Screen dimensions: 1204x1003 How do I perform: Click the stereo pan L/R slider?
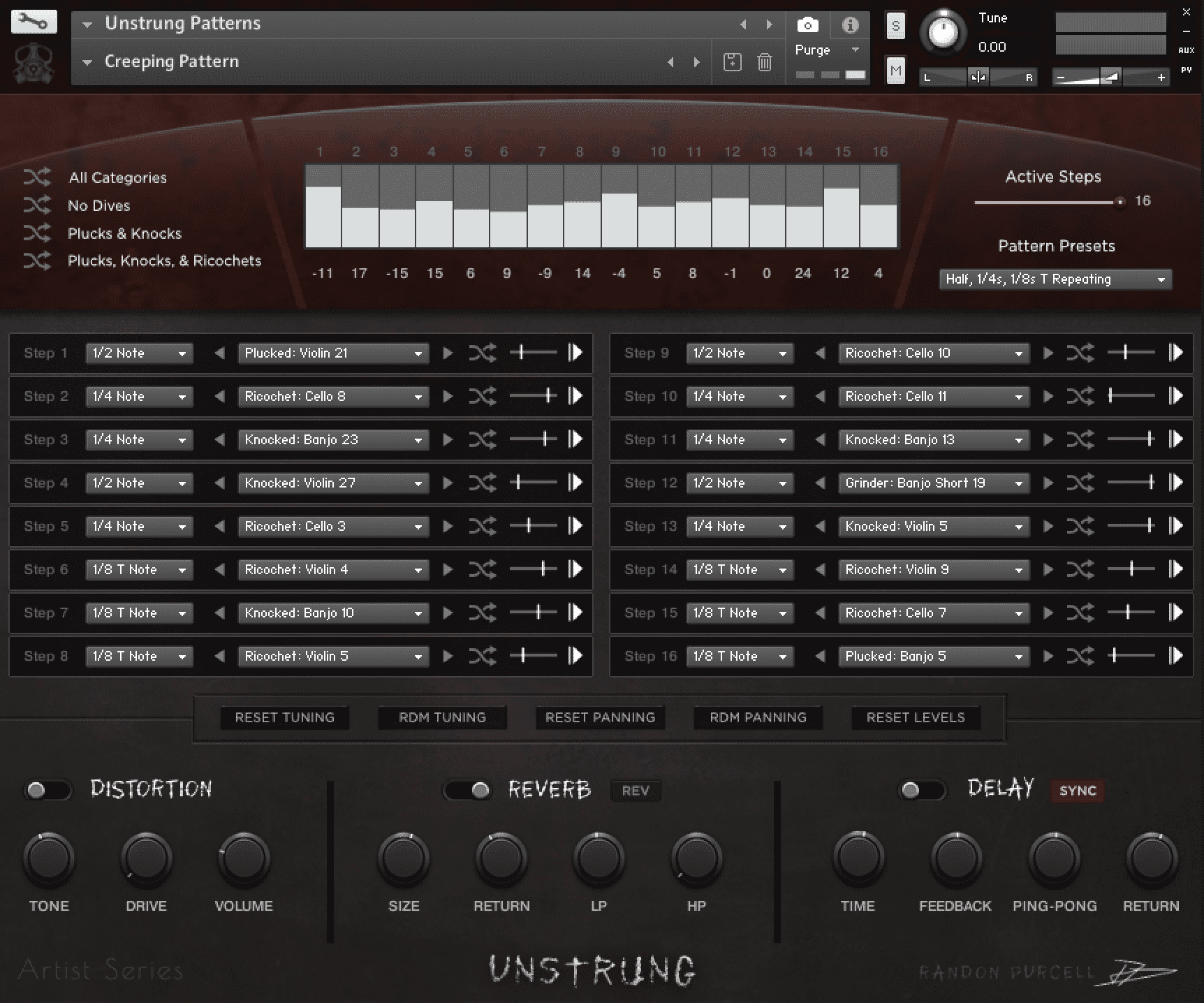pos(978,78)
